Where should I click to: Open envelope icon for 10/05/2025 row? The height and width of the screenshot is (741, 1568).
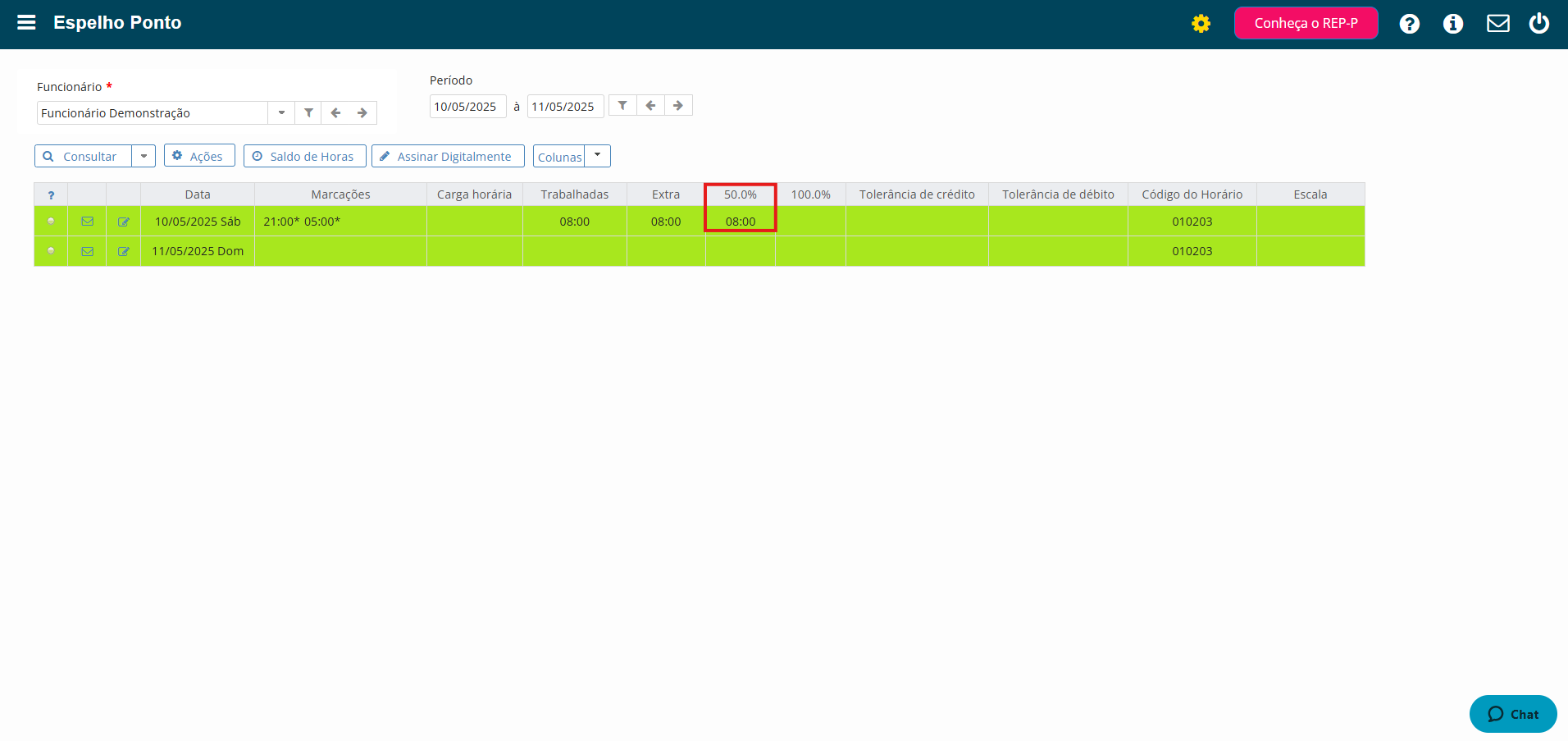coord(87,221)
